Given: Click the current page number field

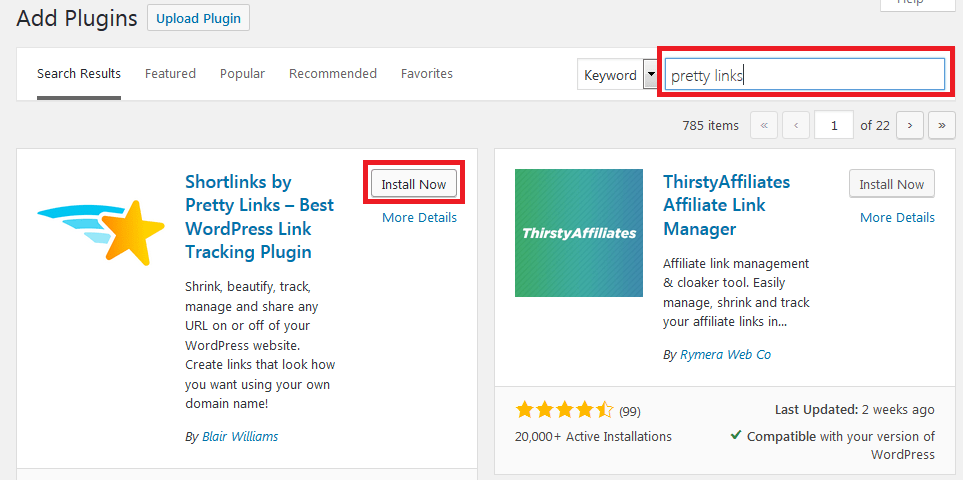Looking at the screenshot, I should tap(833, 125).
